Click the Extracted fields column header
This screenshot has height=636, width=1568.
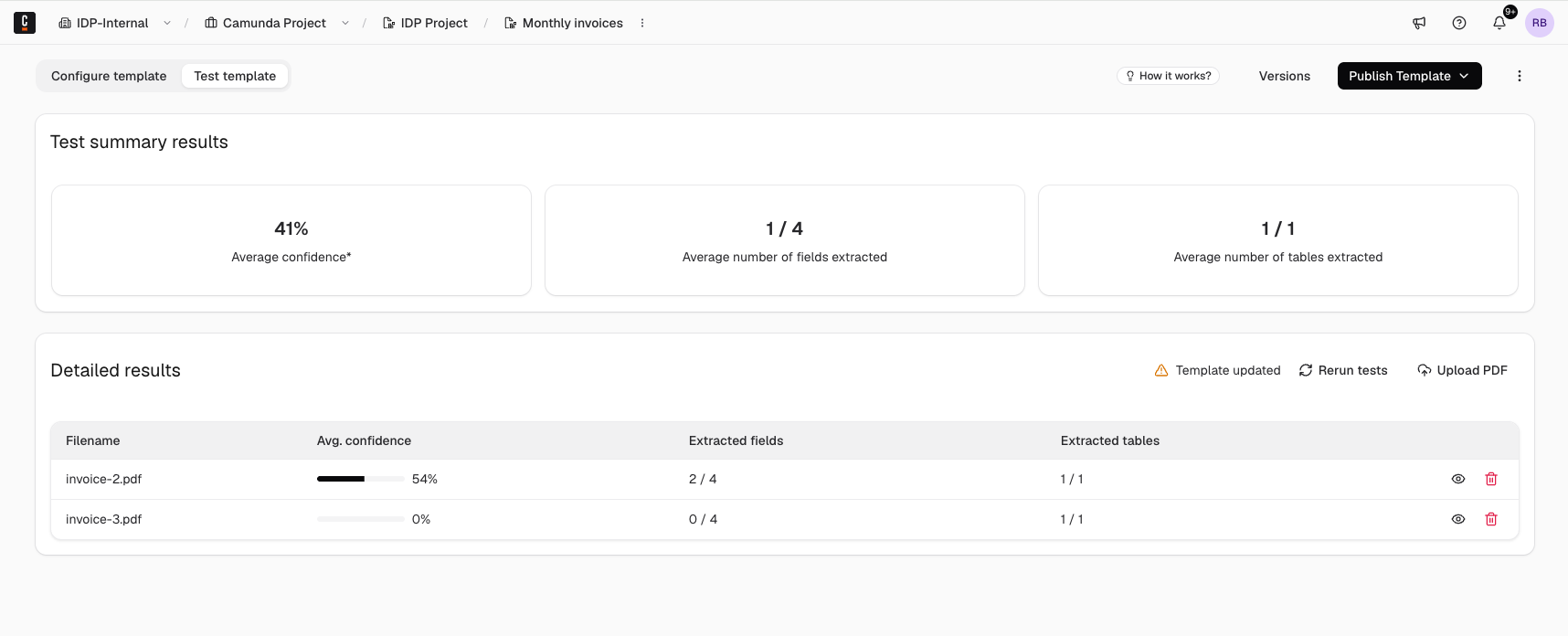pyautogui.click(x=736, y=440)
